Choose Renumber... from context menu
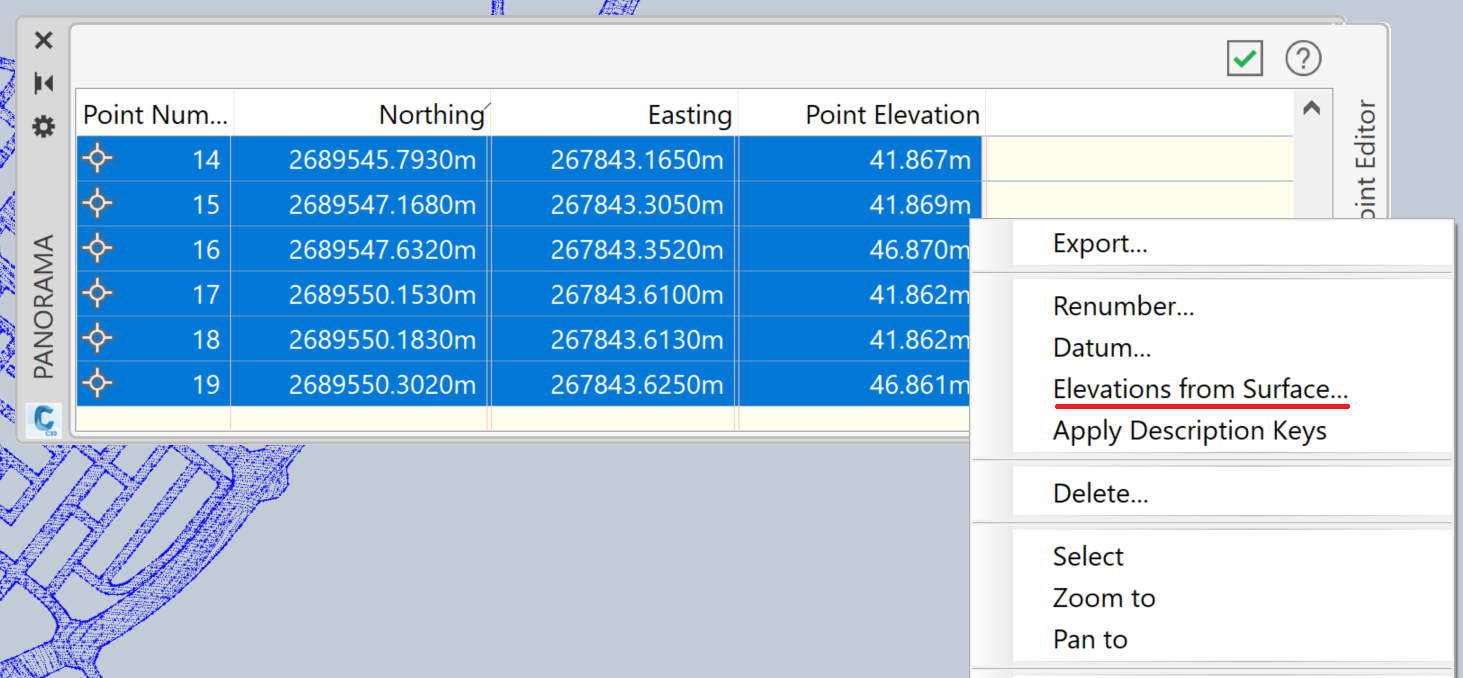1463x678 pixels. coord(1123,307)
